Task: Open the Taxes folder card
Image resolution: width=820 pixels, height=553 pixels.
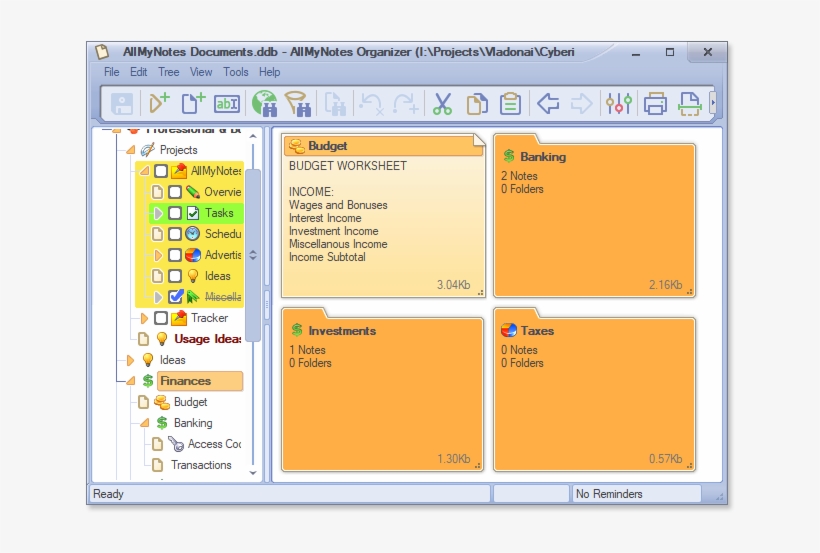Action: (595, 390)
